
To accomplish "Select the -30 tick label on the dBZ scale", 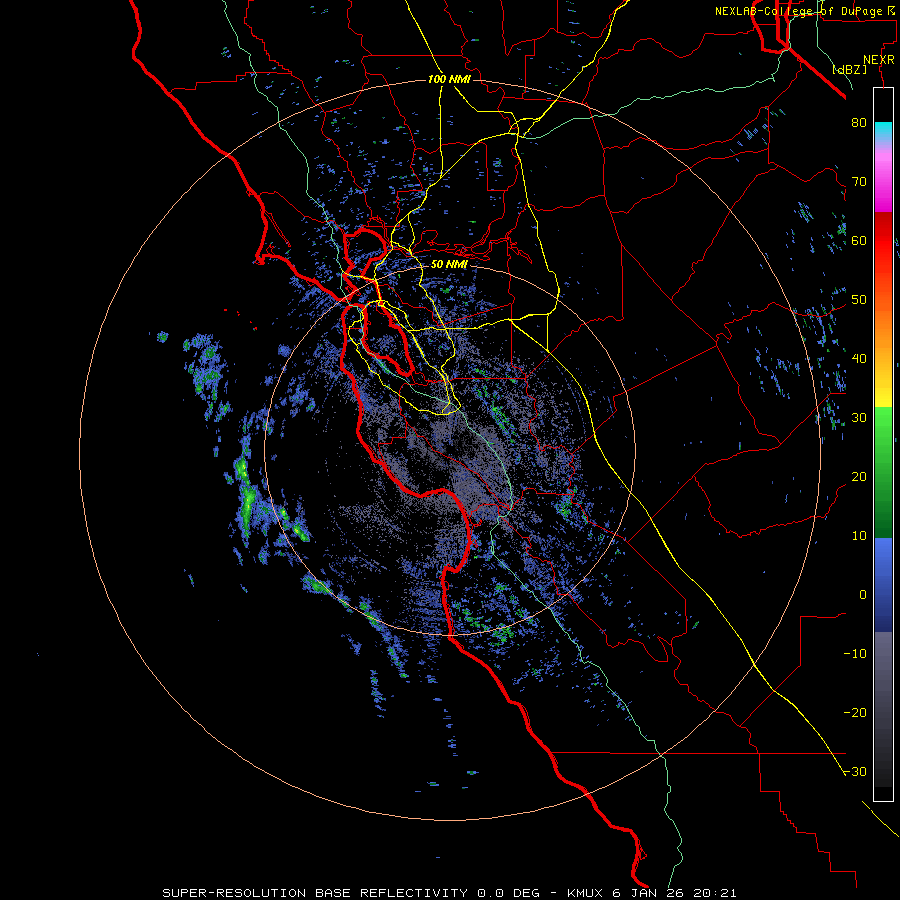I will pyautogui.click(x=855, y=772).
